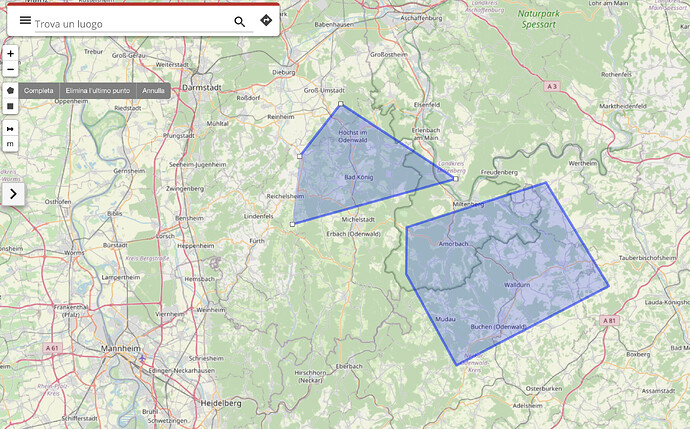Click polygon vertex west of Höchst im Odenwald
Screen dimensions: 690x429
(300, 156)
